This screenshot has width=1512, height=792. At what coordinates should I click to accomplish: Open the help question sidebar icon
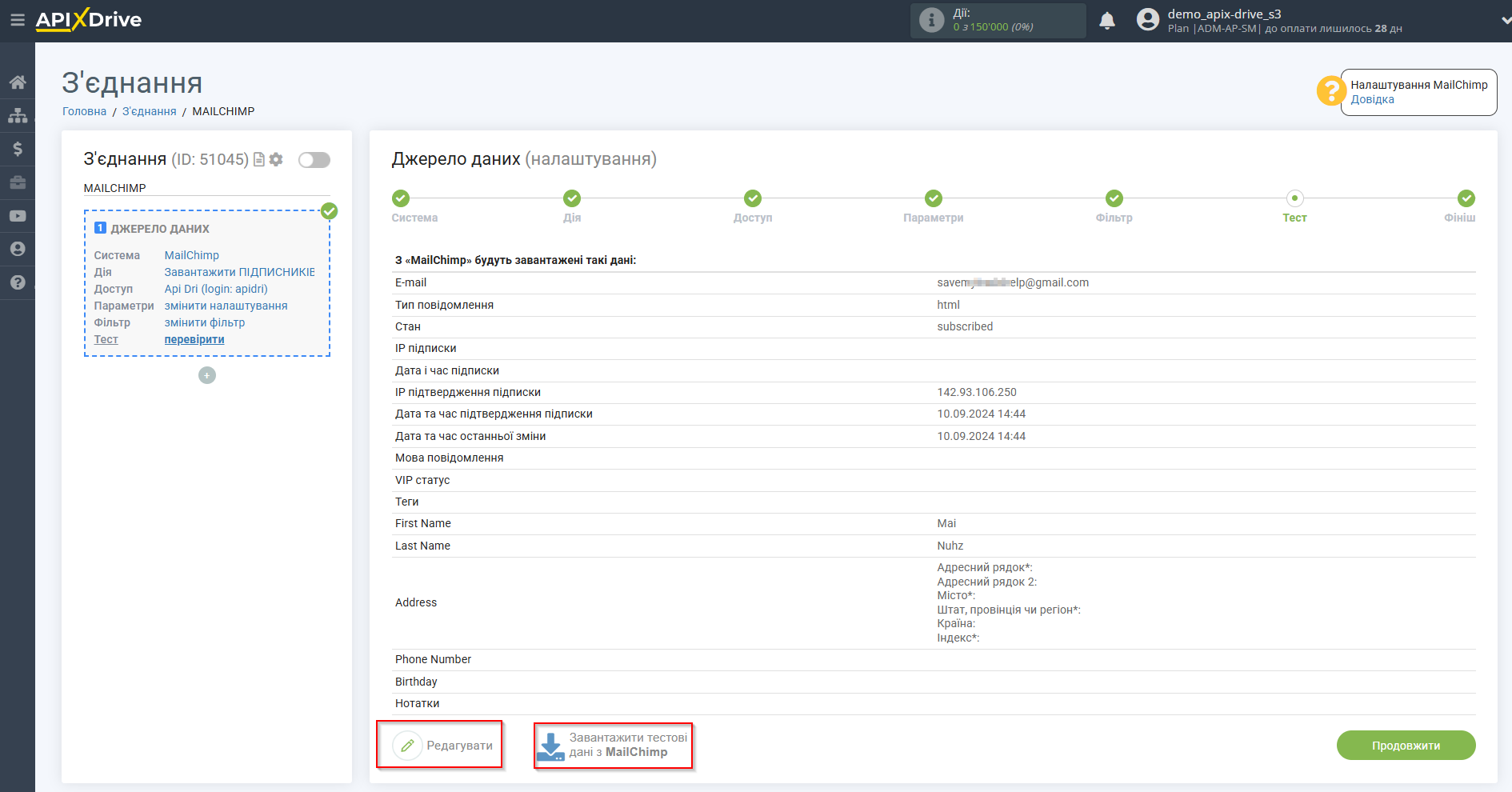coord(18,282)
